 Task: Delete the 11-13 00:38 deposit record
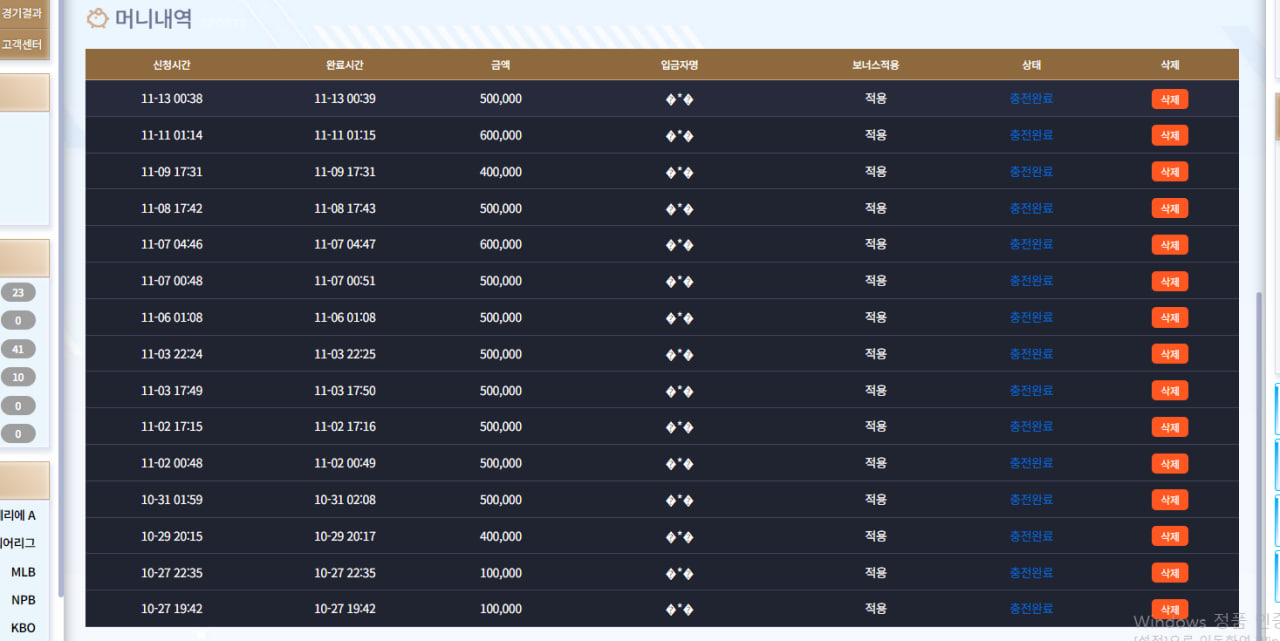click(x=1169, y=99)
